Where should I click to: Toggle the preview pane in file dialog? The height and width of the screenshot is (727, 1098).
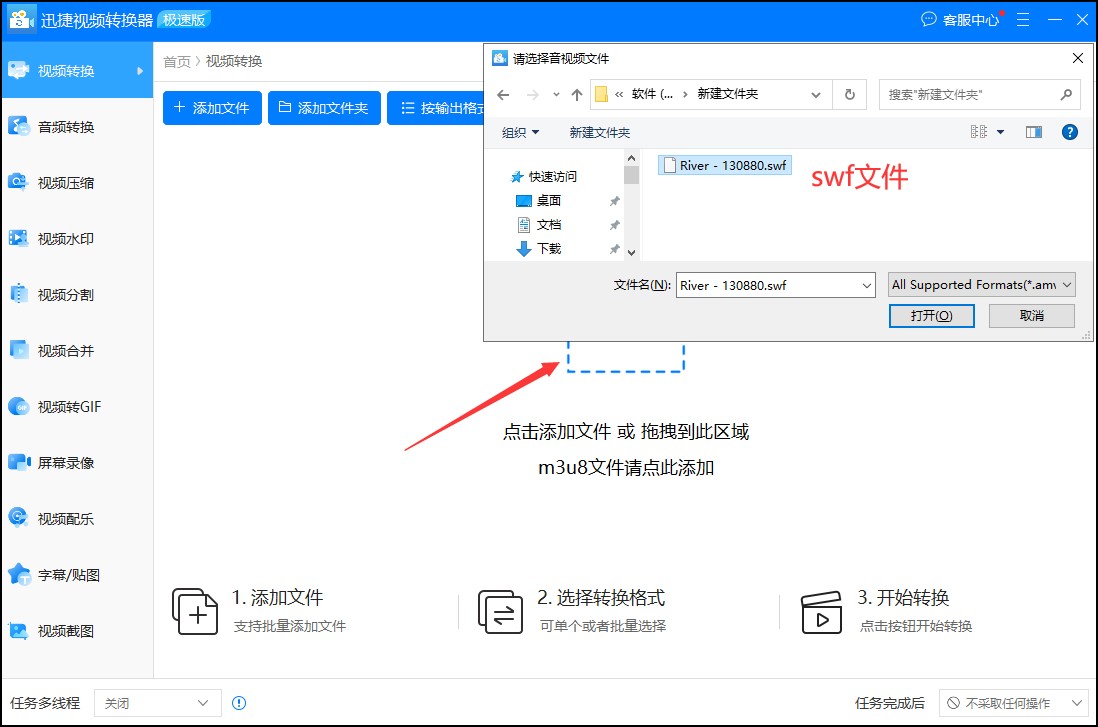point(1033,131)
